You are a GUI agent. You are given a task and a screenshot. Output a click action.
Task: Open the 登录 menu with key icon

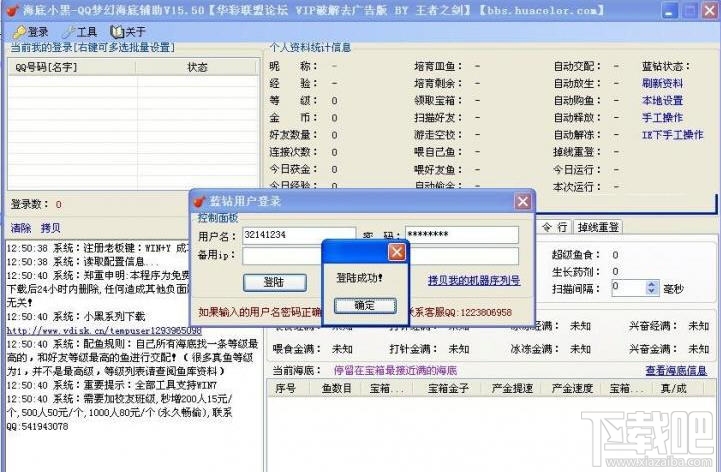coord(30,32)
